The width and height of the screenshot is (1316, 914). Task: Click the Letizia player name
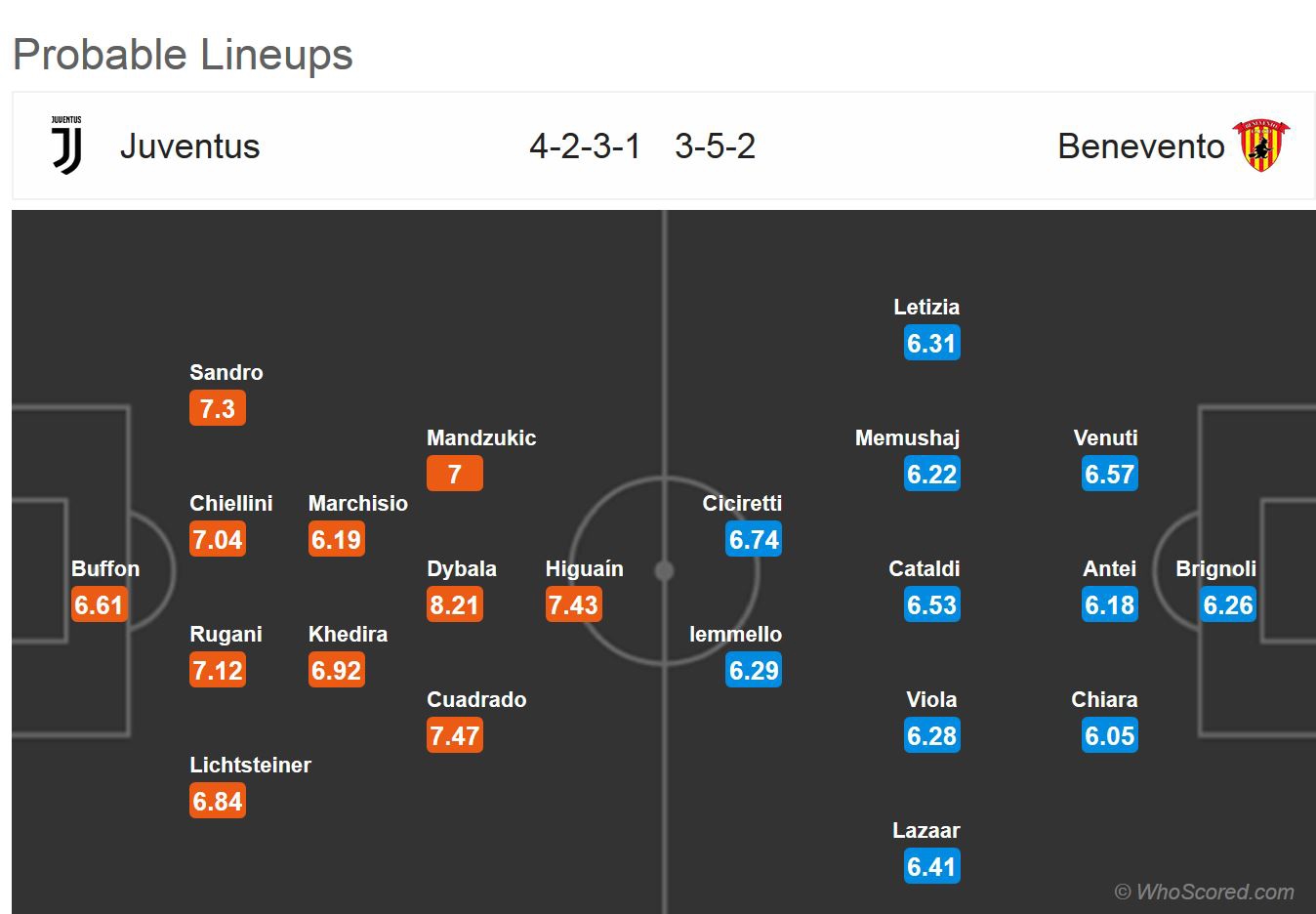[x=926, y=308]
